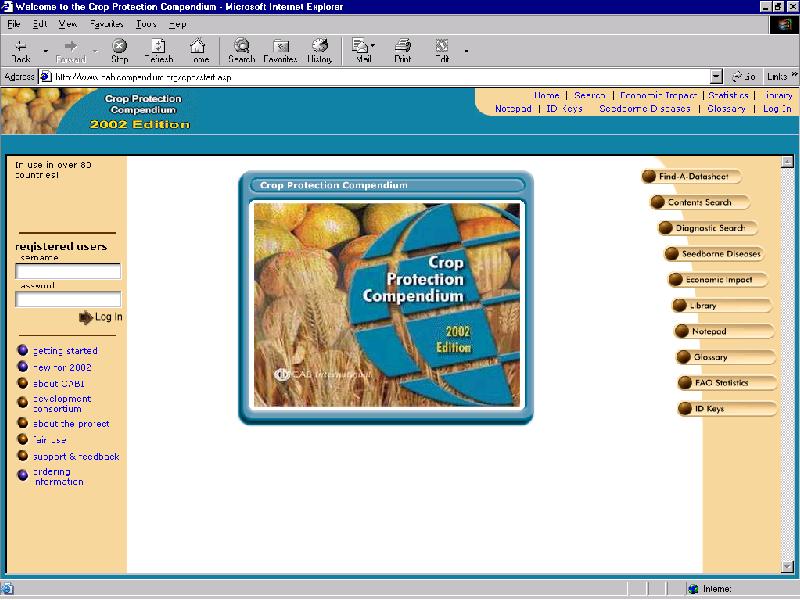Screen dimensions: 800x600
Task: Click the password input field
Action: (x=68, y=299)
